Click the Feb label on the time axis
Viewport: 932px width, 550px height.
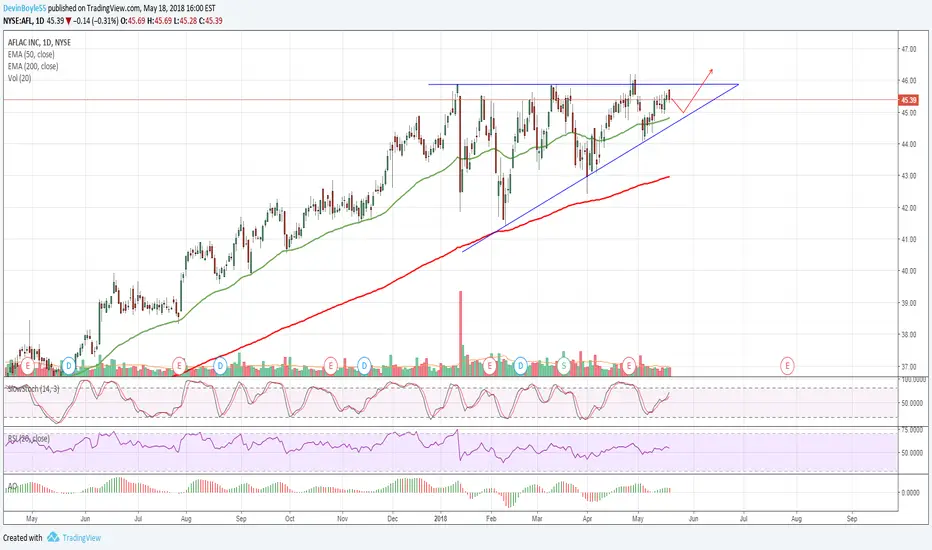click(490, 518)
